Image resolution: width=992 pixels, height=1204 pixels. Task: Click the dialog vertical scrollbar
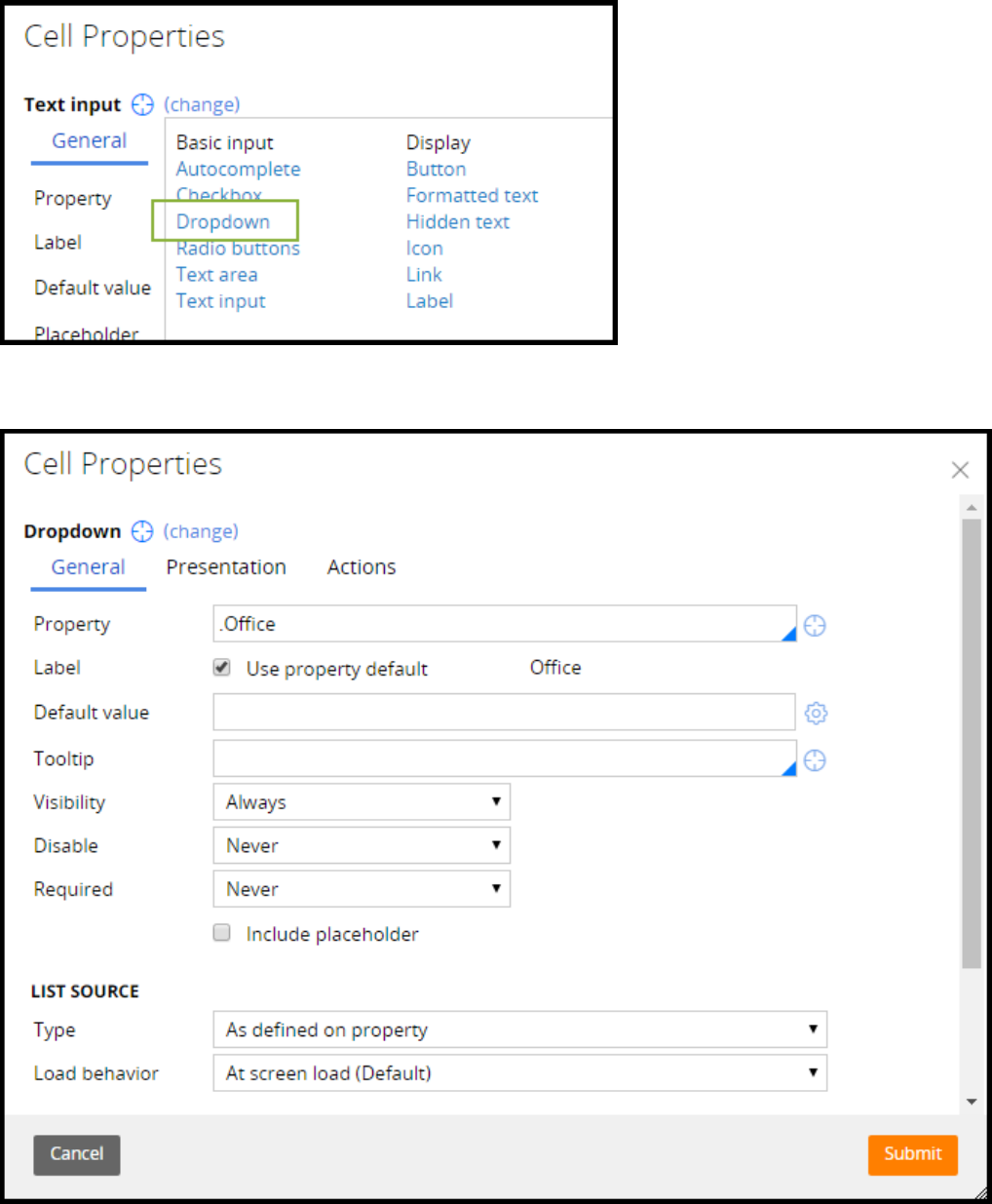click(x=971, y=741)
